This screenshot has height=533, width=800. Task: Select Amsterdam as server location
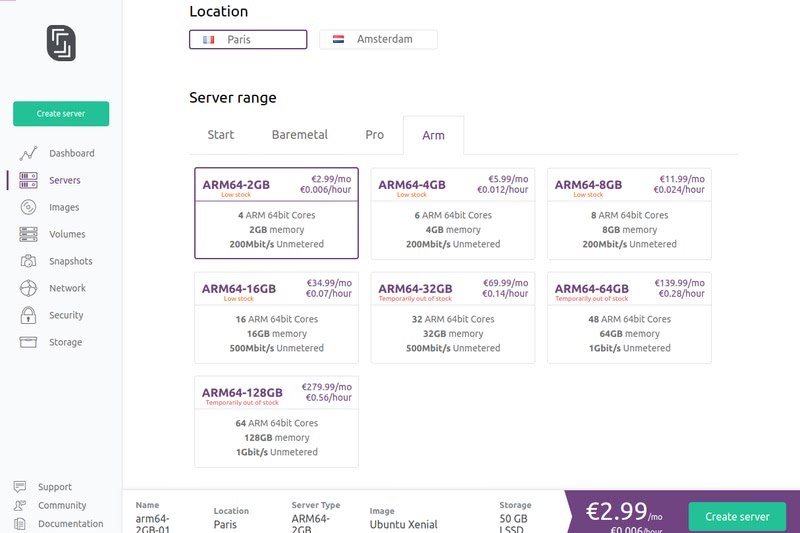(378, 39)
